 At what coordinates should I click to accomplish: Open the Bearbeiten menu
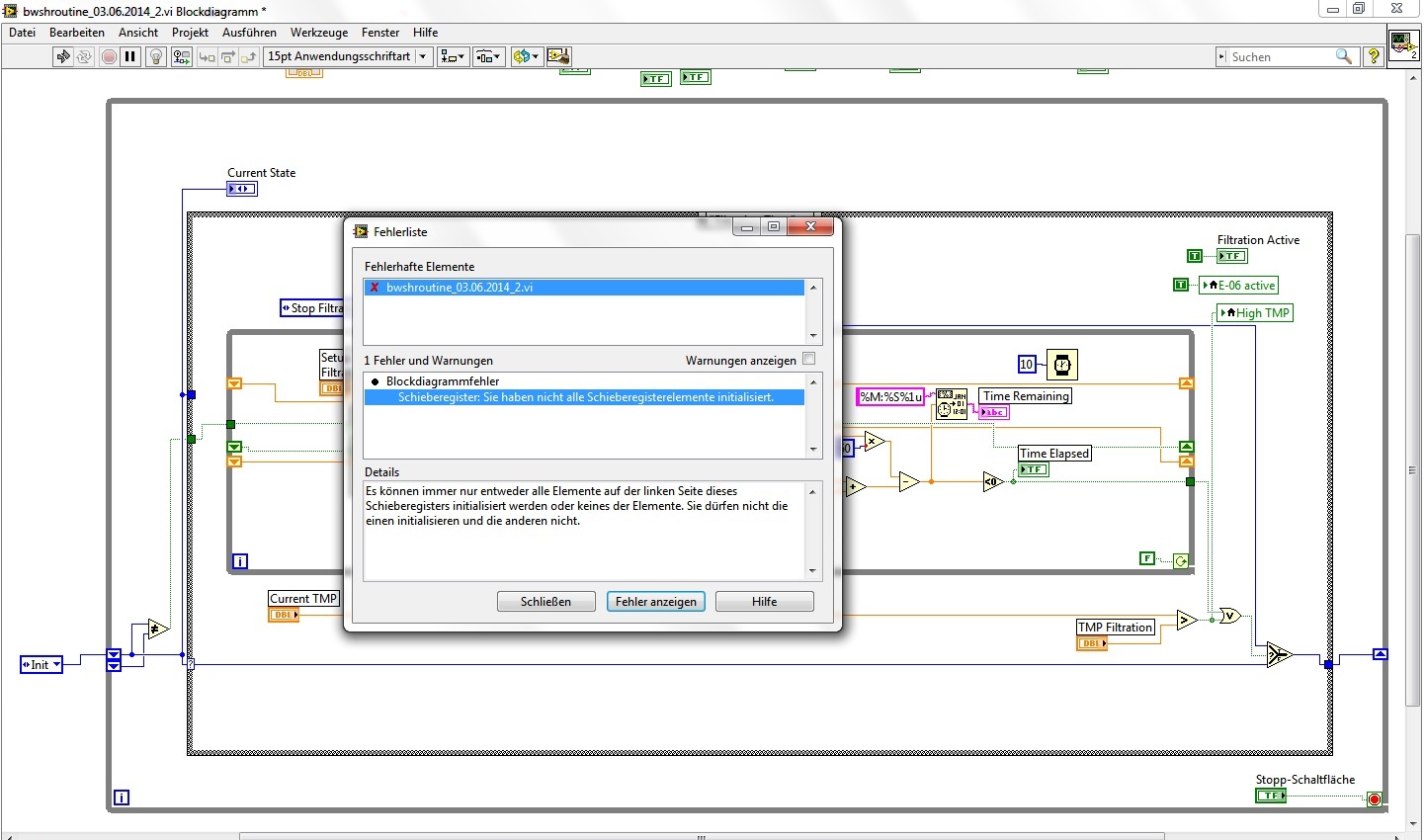(77, 32)
